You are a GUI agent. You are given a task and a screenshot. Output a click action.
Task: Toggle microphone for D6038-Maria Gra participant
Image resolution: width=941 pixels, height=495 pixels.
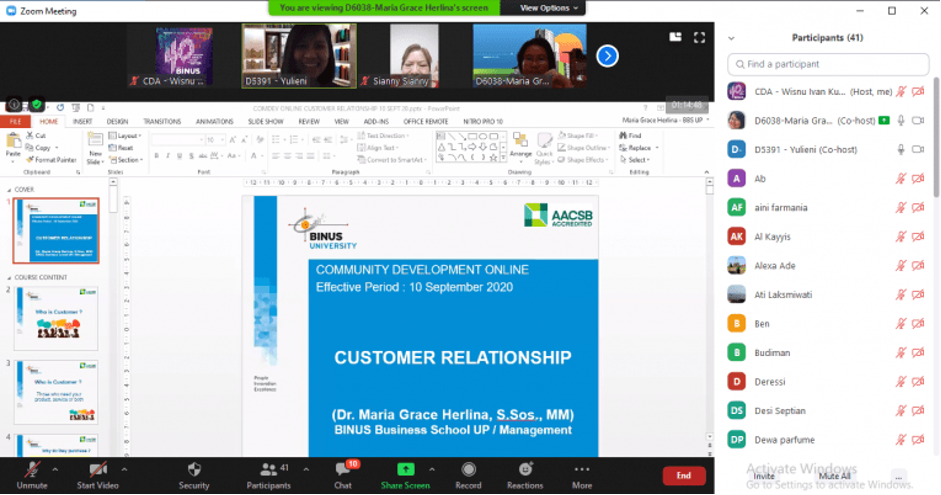click(901, 121)
